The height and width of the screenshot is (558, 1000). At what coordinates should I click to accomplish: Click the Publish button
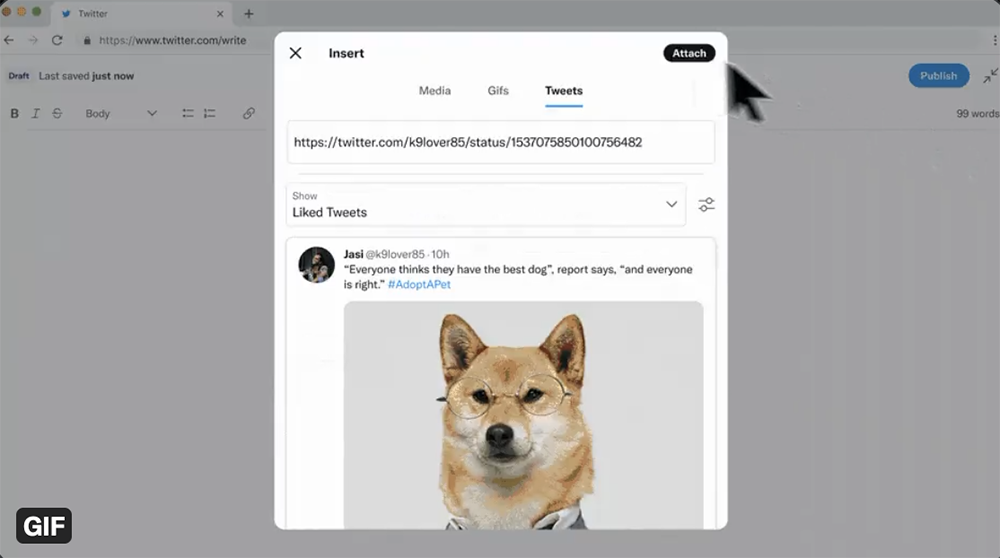pyautogui.click(x=938, y=75)
